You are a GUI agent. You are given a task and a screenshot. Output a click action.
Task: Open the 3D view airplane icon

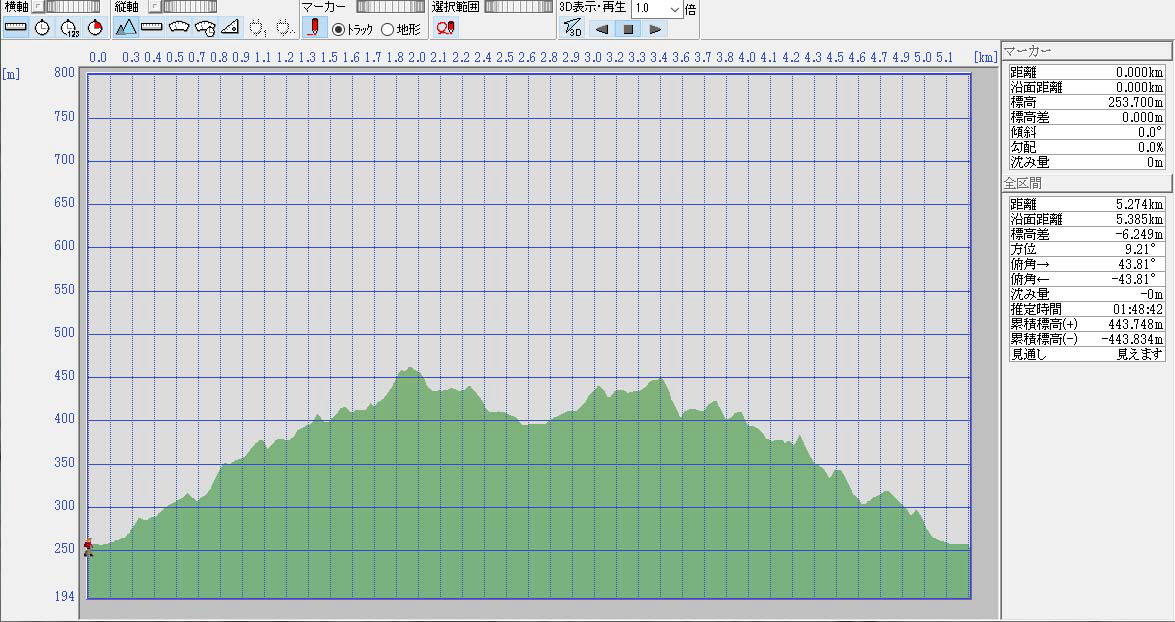572,28
